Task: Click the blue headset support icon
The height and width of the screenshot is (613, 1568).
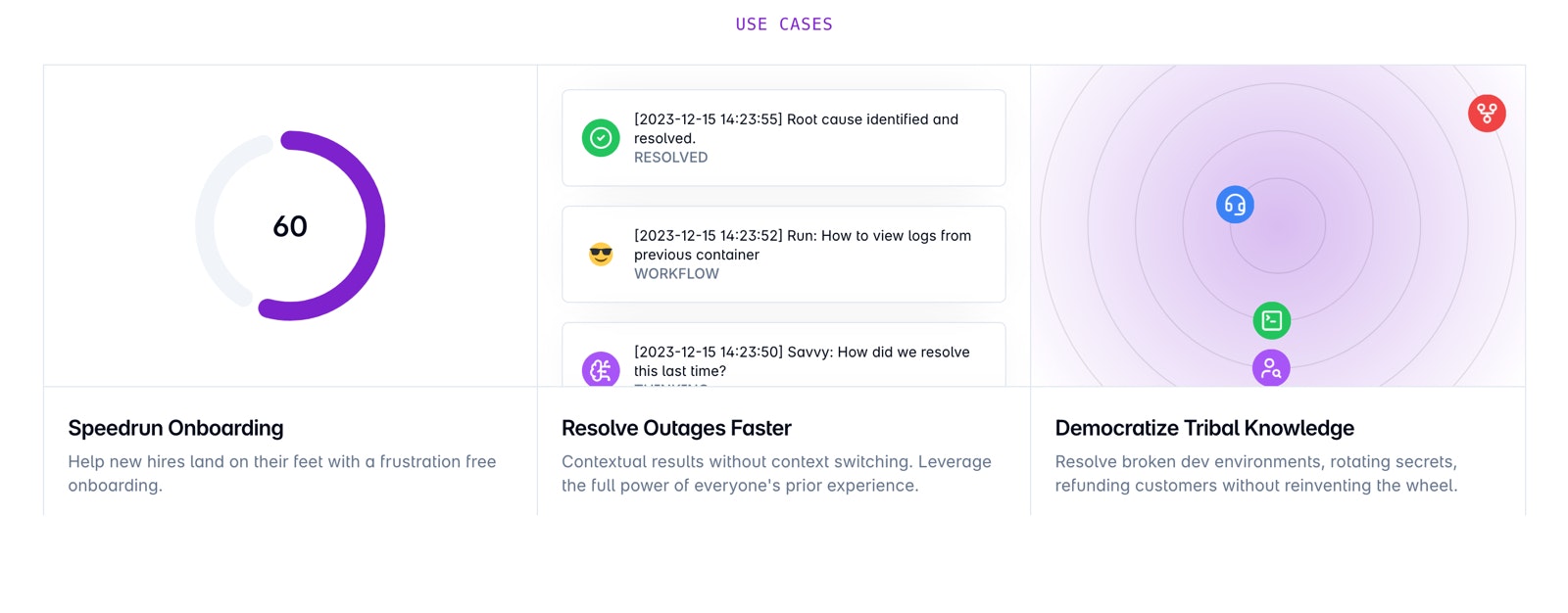Action: (x=1235, y=205)
